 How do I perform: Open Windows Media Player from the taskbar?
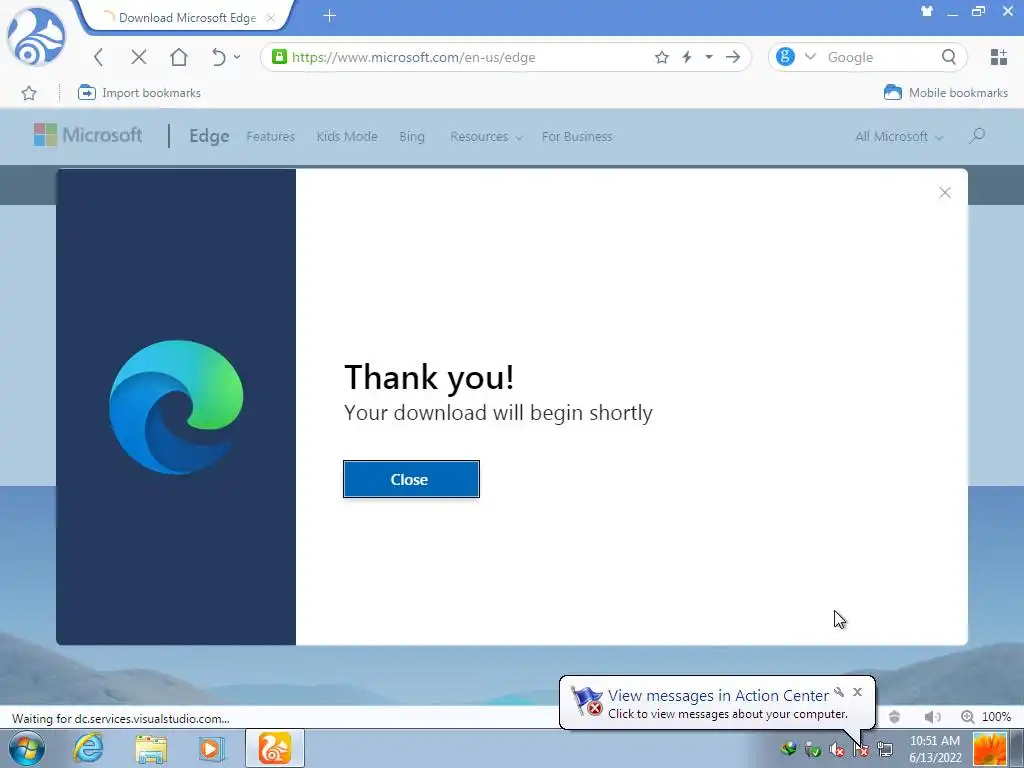[x=212, y=748]
